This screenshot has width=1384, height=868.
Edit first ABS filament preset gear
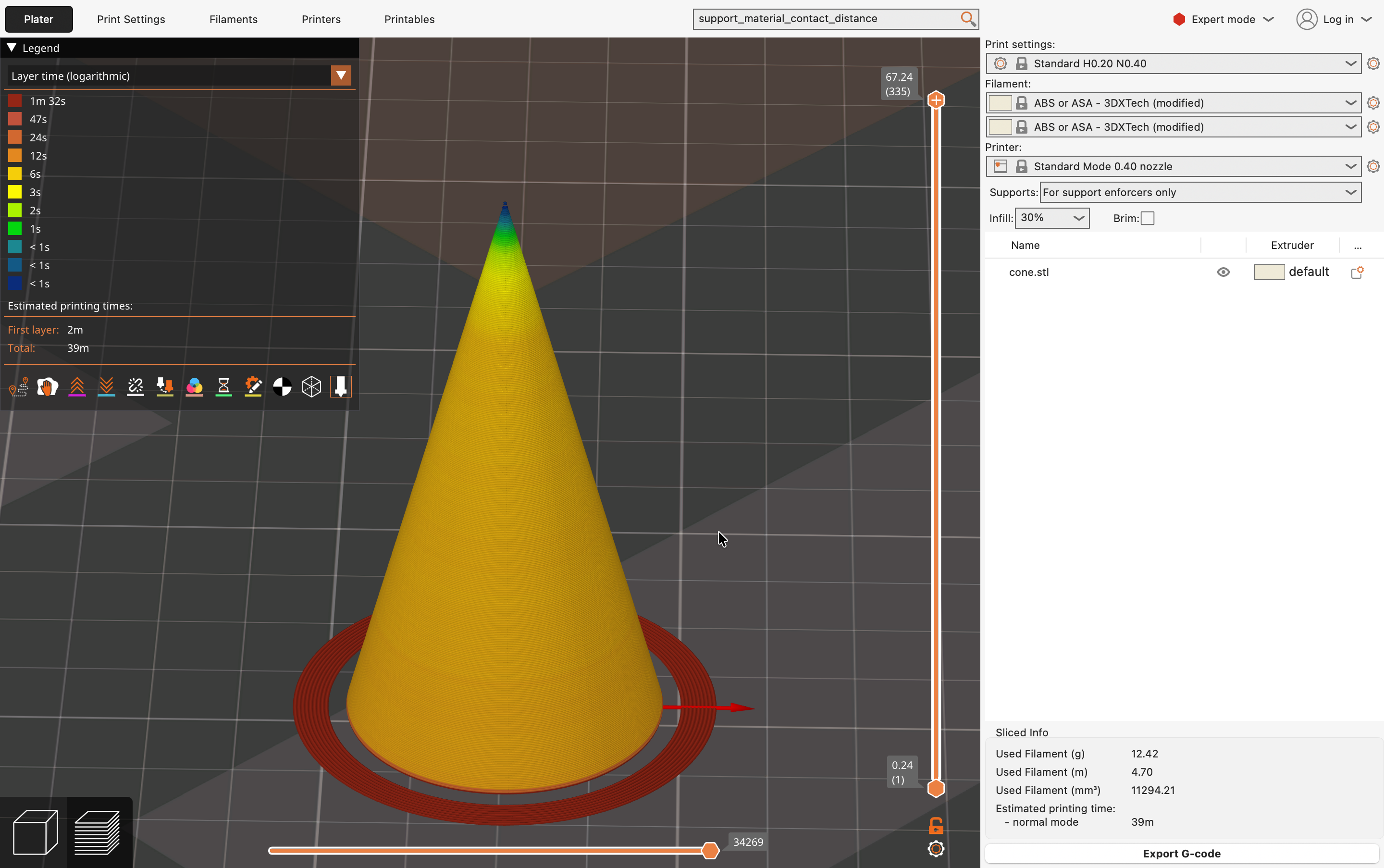click(x=1373, y=103)
